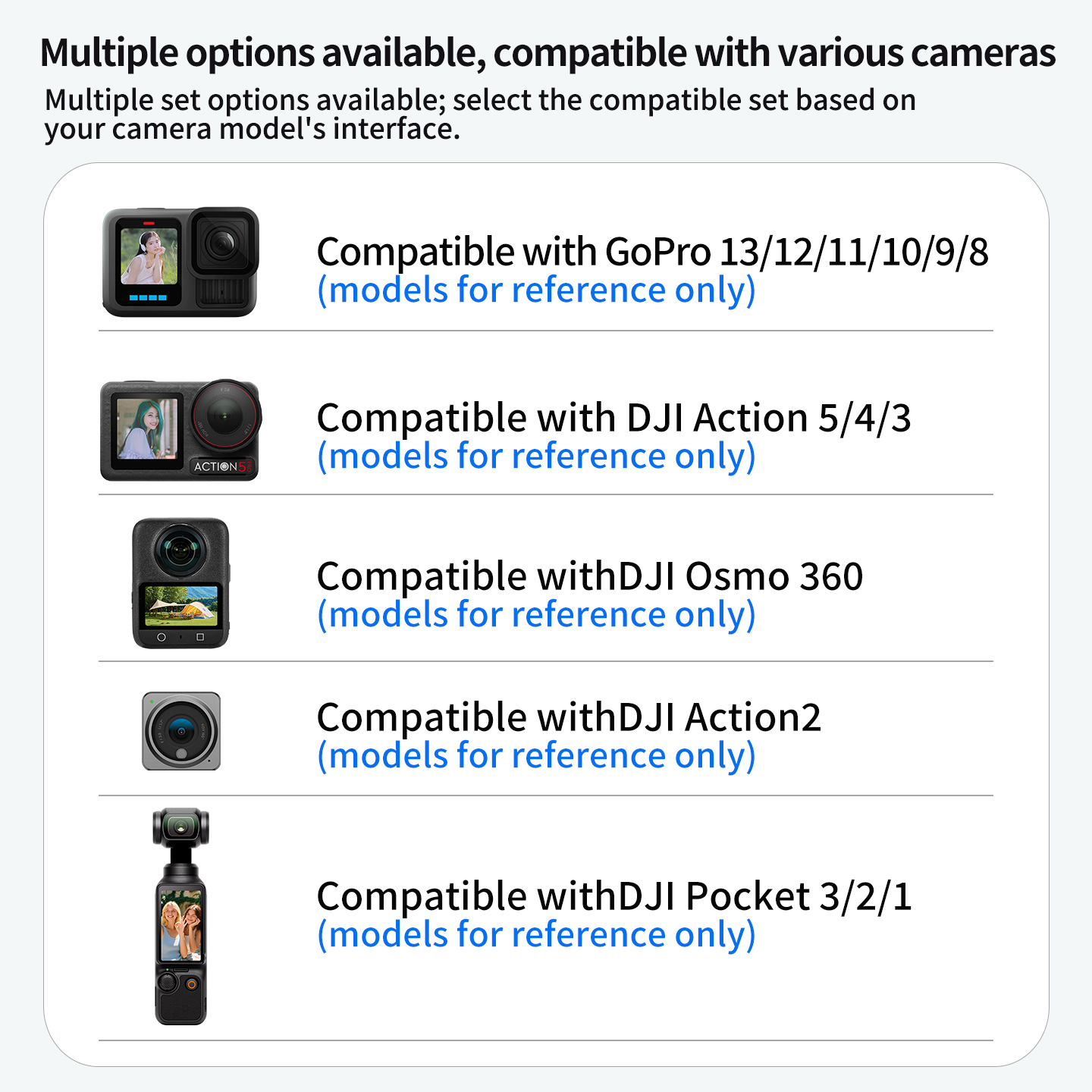Image resolution: width=1092 pixels, height=1092 pixels.
Task: Click the DJI Action 5 camera image
Action: [x=180, y=431]
